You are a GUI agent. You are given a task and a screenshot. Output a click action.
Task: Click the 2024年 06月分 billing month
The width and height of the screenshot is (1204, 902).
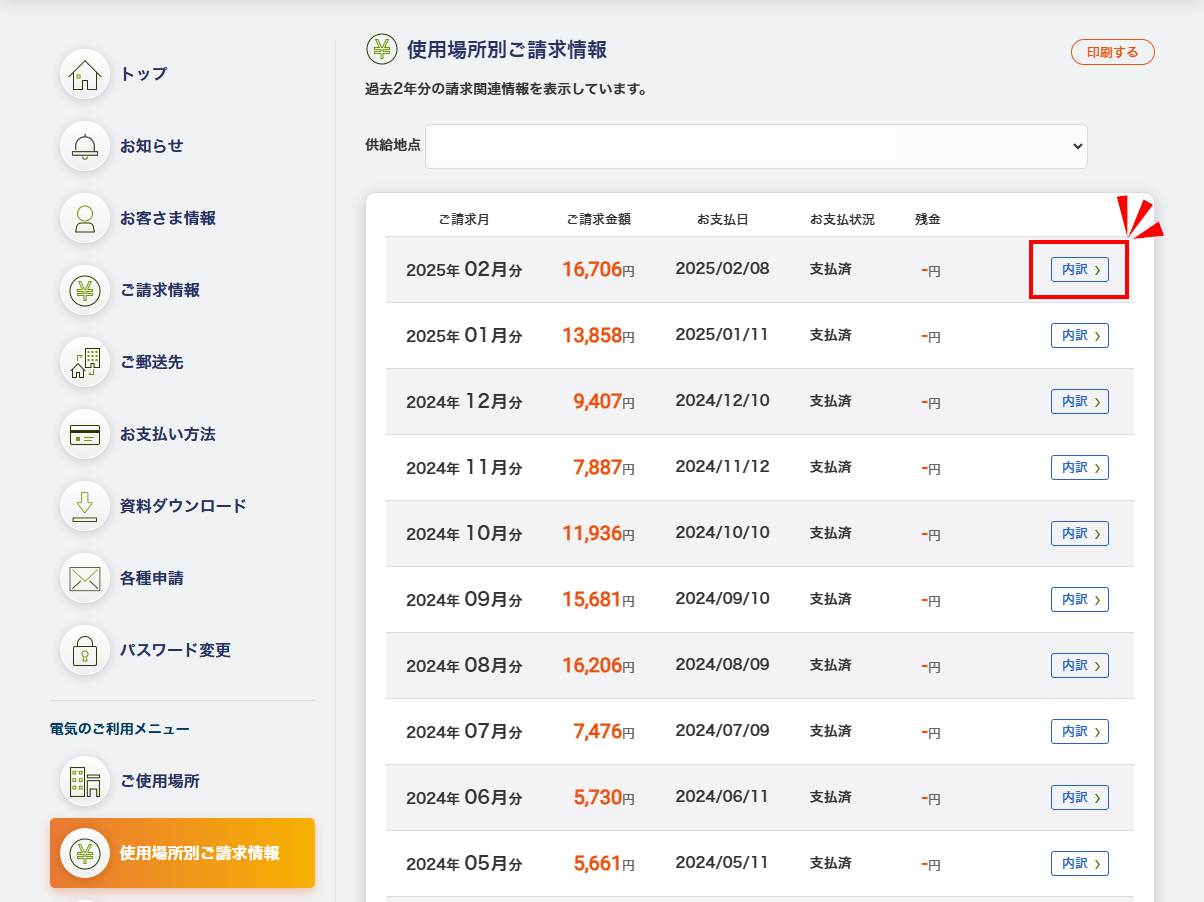click(x=464, y=798)
